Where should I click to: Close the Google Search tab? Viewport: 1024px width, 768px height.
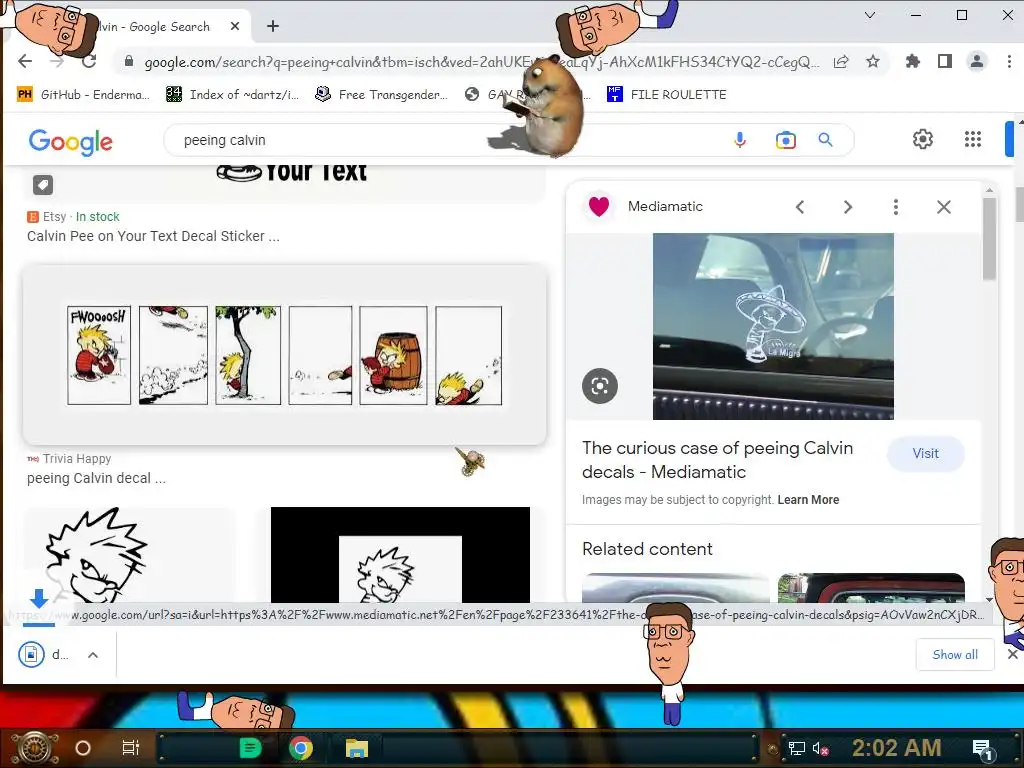[x=235, y=26]
